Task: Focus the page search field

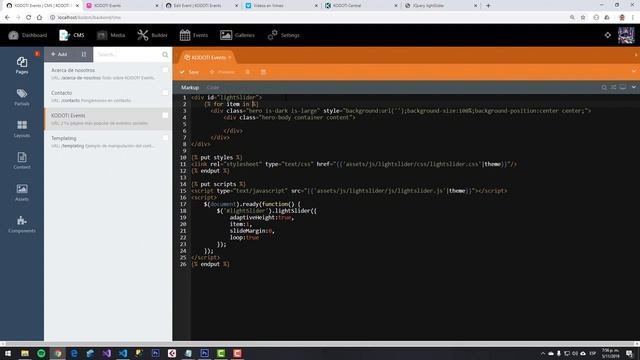Action: point(128,54)
